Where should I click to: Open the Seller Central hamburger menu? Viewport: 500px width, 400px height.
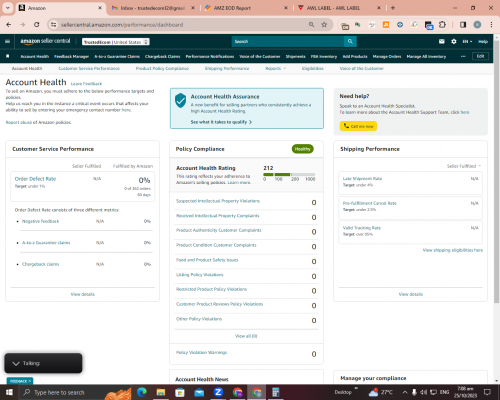[x=7, y=41]
